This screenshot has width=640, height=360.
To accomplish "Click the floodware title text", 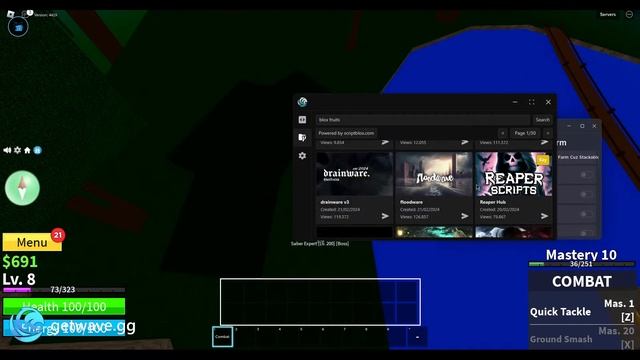I will click(411, 202).
